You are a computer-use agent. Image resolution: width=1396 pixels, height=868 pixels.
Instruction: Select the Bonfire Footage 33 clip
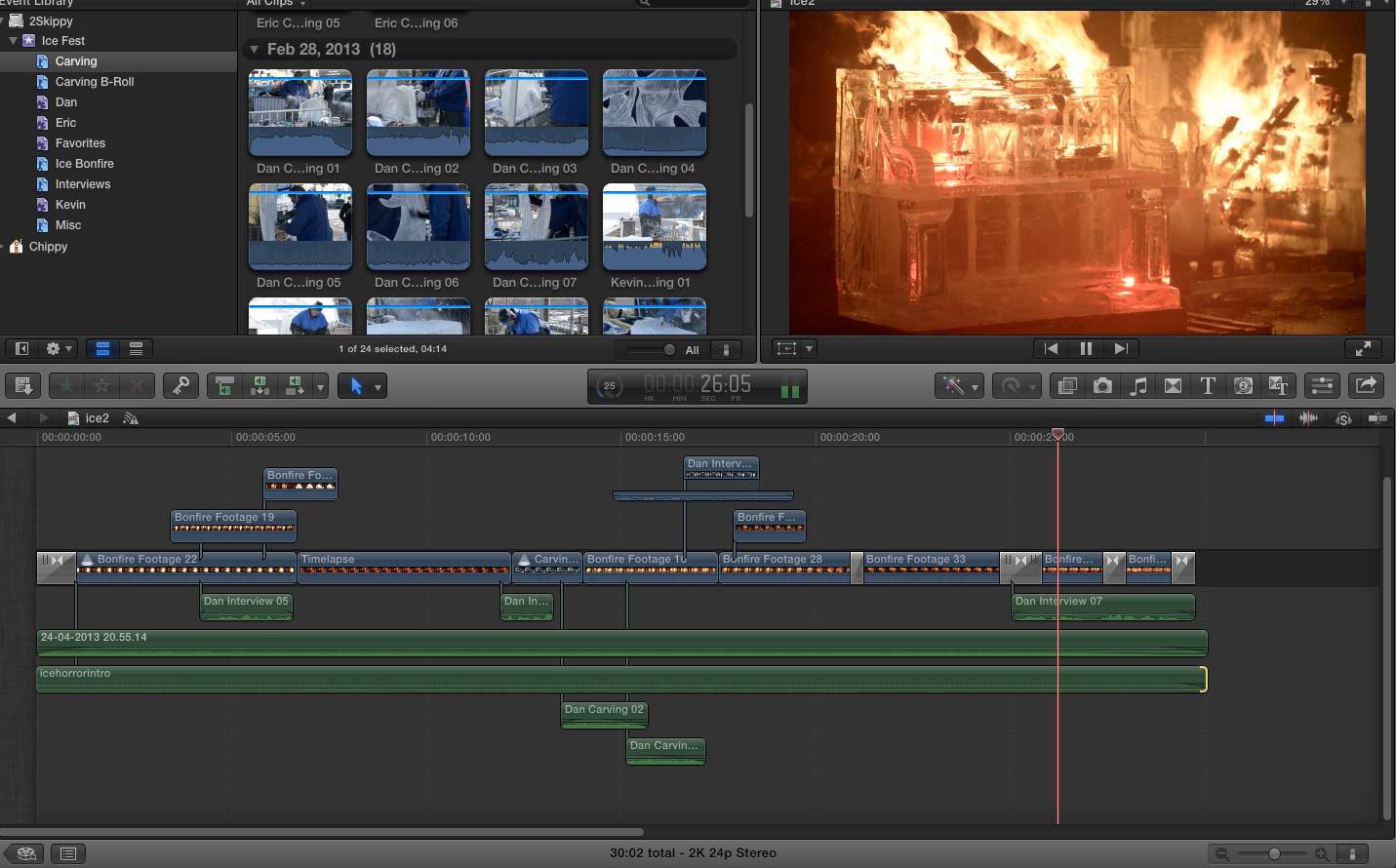[x=931, y=568]
